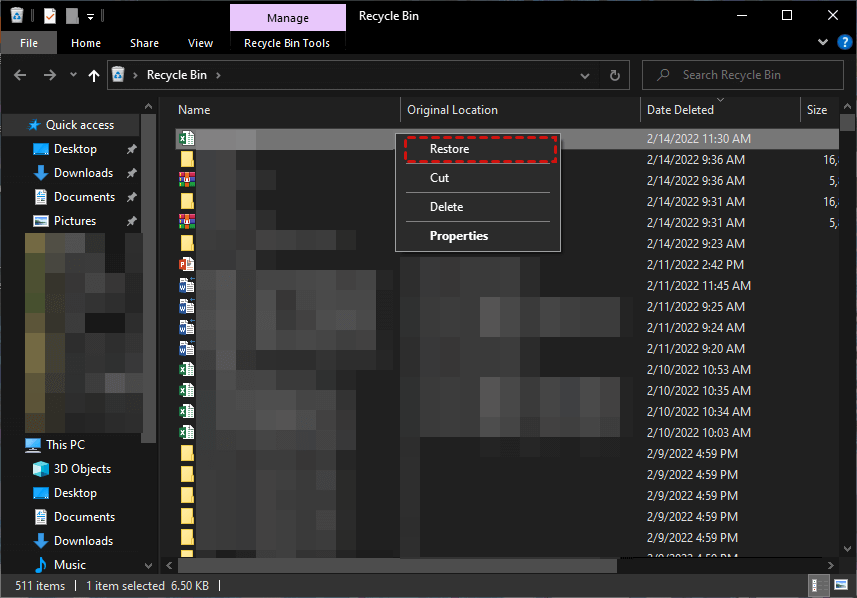This screenshot has height=598, width=857.
Task: Open Desktop under Quick access
Action: (75, 149)
